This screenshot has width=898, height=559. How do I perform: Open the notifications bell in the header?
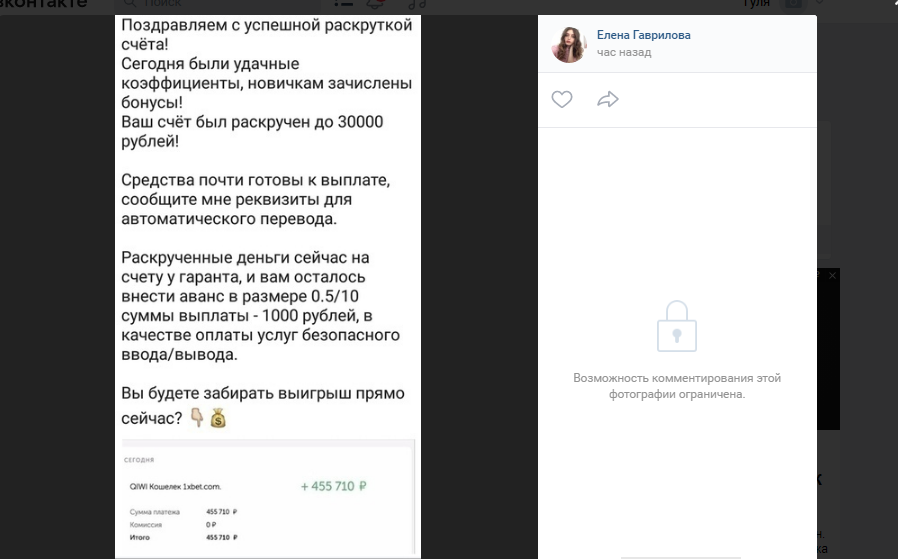click(375, 3)
